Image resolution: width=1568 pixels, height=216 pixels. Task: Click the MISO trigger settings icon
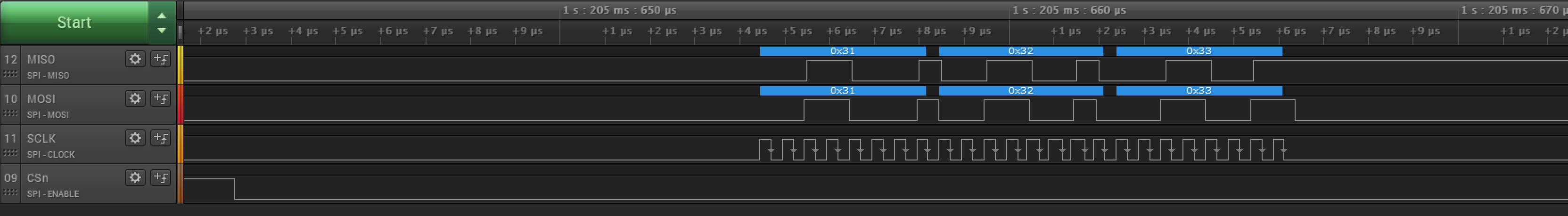[x=161, y=59]
